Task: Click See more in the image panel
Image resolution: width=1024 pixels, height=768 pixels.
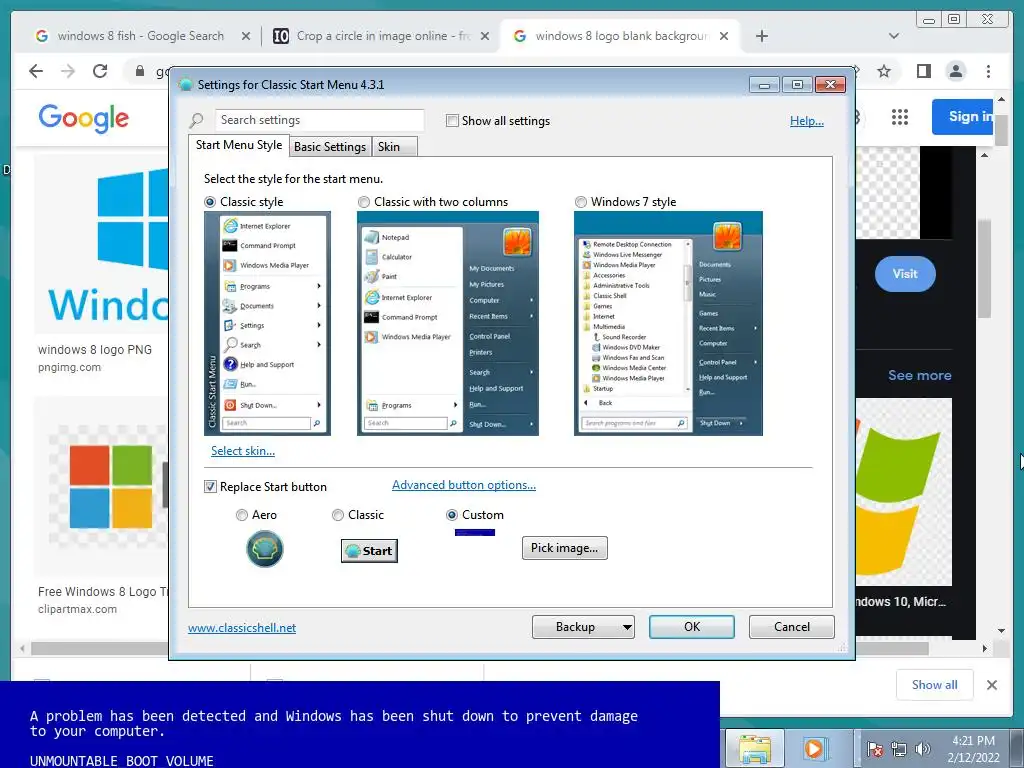Action: pyautogui.click(x=920, y=376)
